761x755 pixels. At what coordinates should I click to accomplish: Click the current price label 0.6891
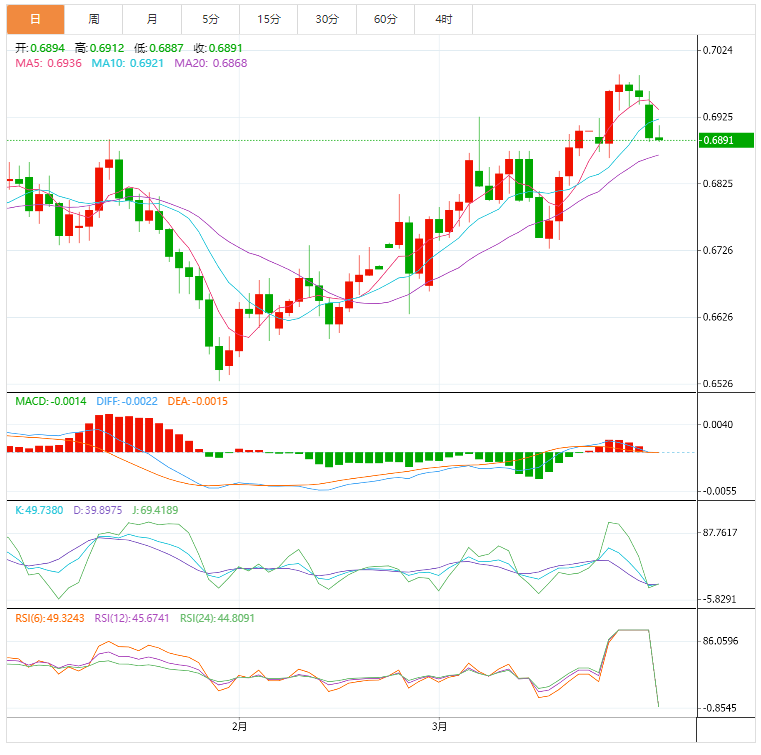click(726, 140)
